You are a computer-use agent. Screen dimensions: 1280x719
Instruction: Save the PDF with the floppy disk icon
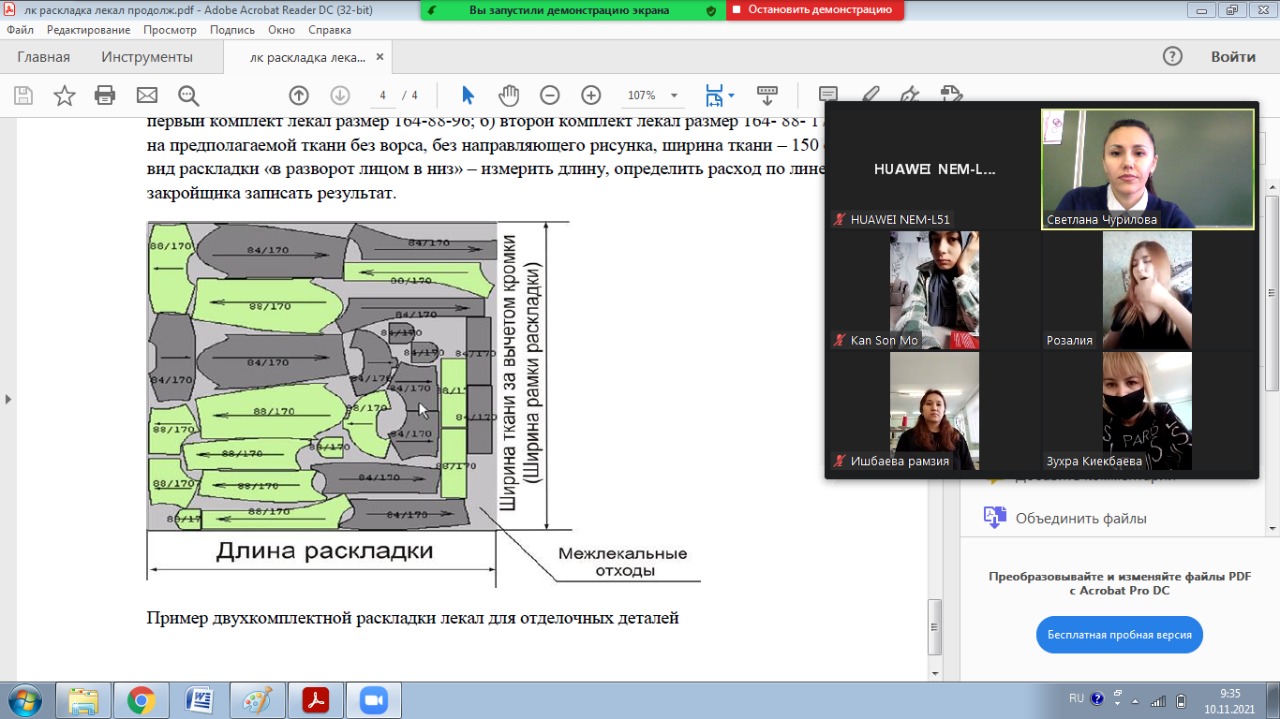coord(23,96)
